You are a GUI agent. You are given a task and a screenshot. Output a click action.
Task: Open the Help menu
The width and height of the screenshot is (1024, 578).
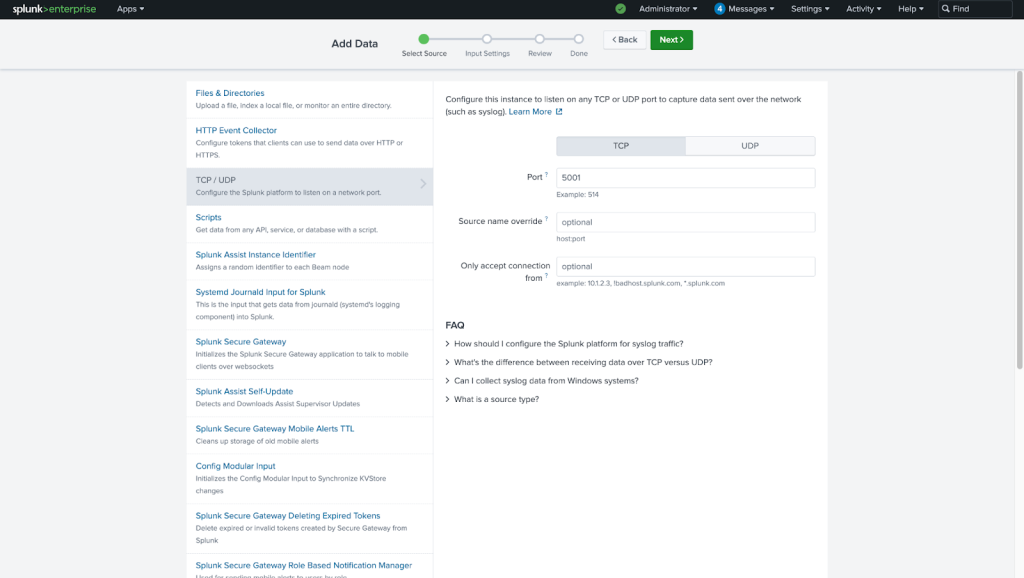910,9
